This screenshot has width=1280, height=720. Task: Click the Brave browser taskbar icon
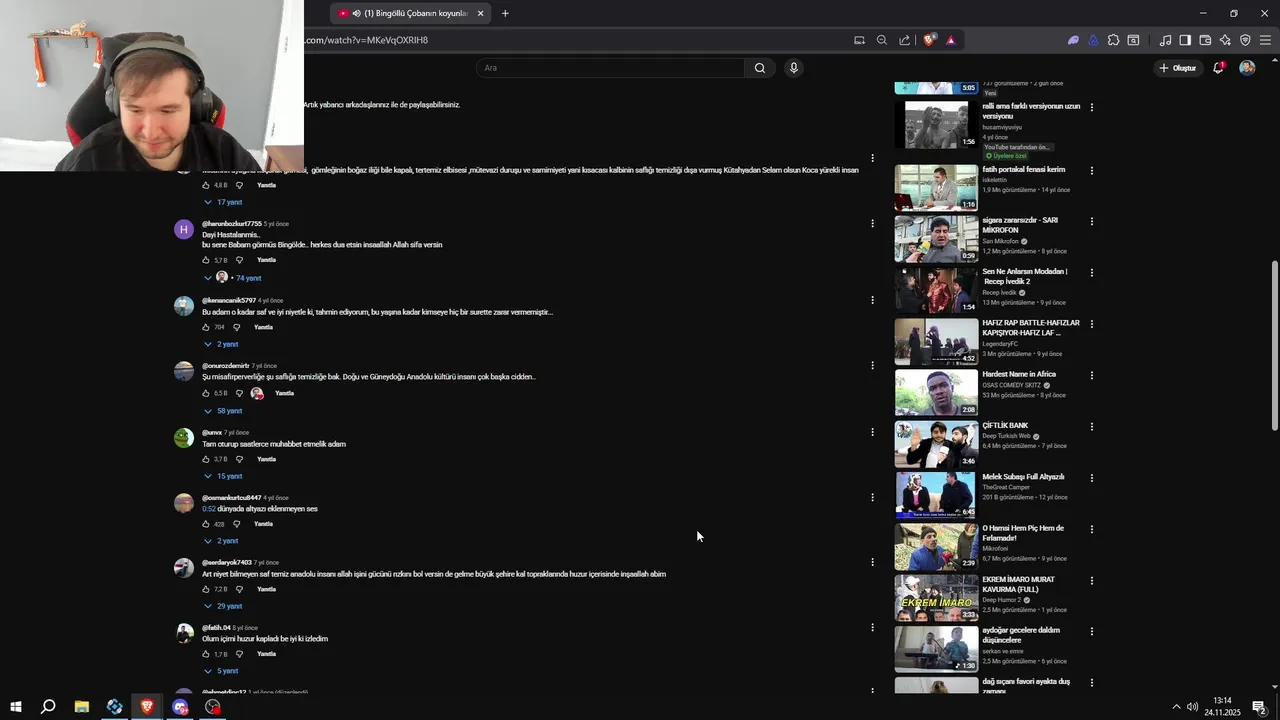147,707
